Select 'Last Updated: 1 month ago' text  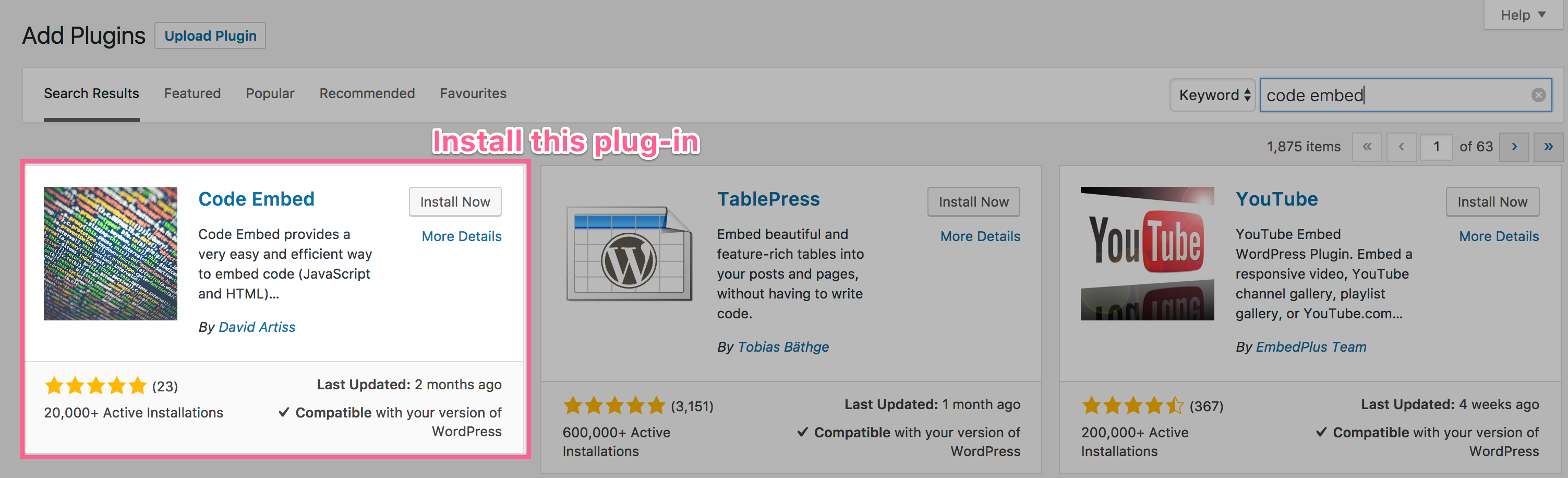(x=933, y=404)
